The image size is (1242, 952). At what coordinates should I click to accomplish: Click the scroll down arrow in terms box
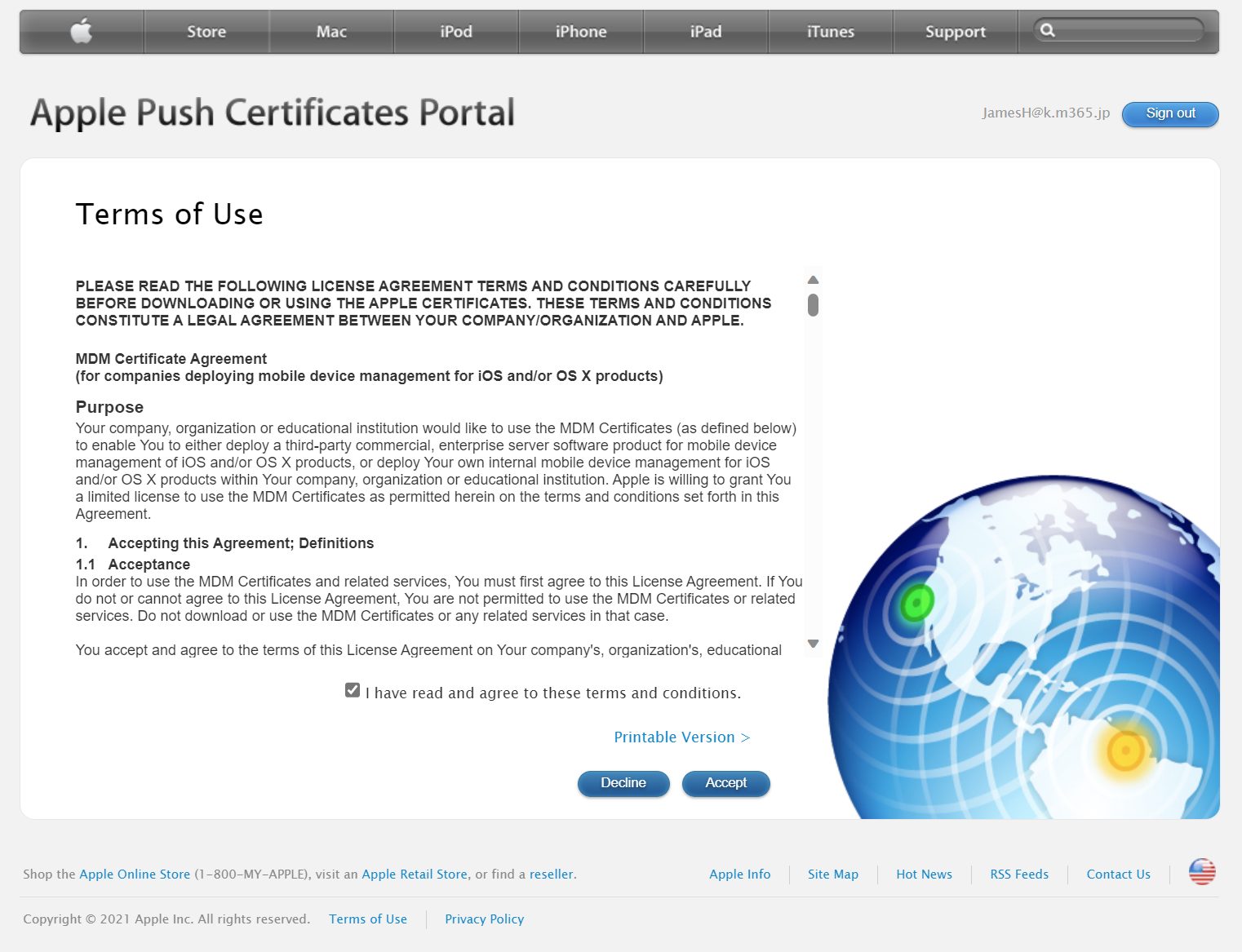click(x=813, y=644)
